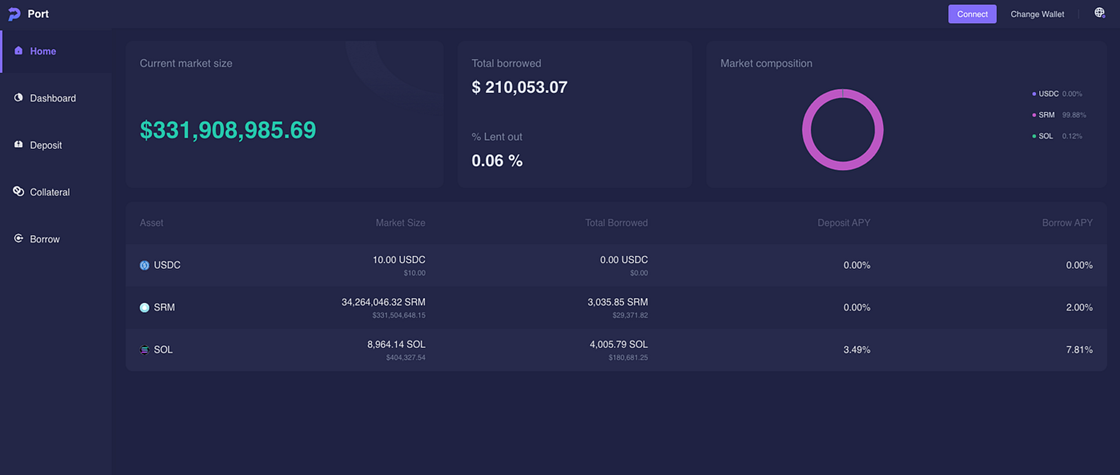Go to the Collateral page
The image size is (1120, 475).
pos(49,192)
